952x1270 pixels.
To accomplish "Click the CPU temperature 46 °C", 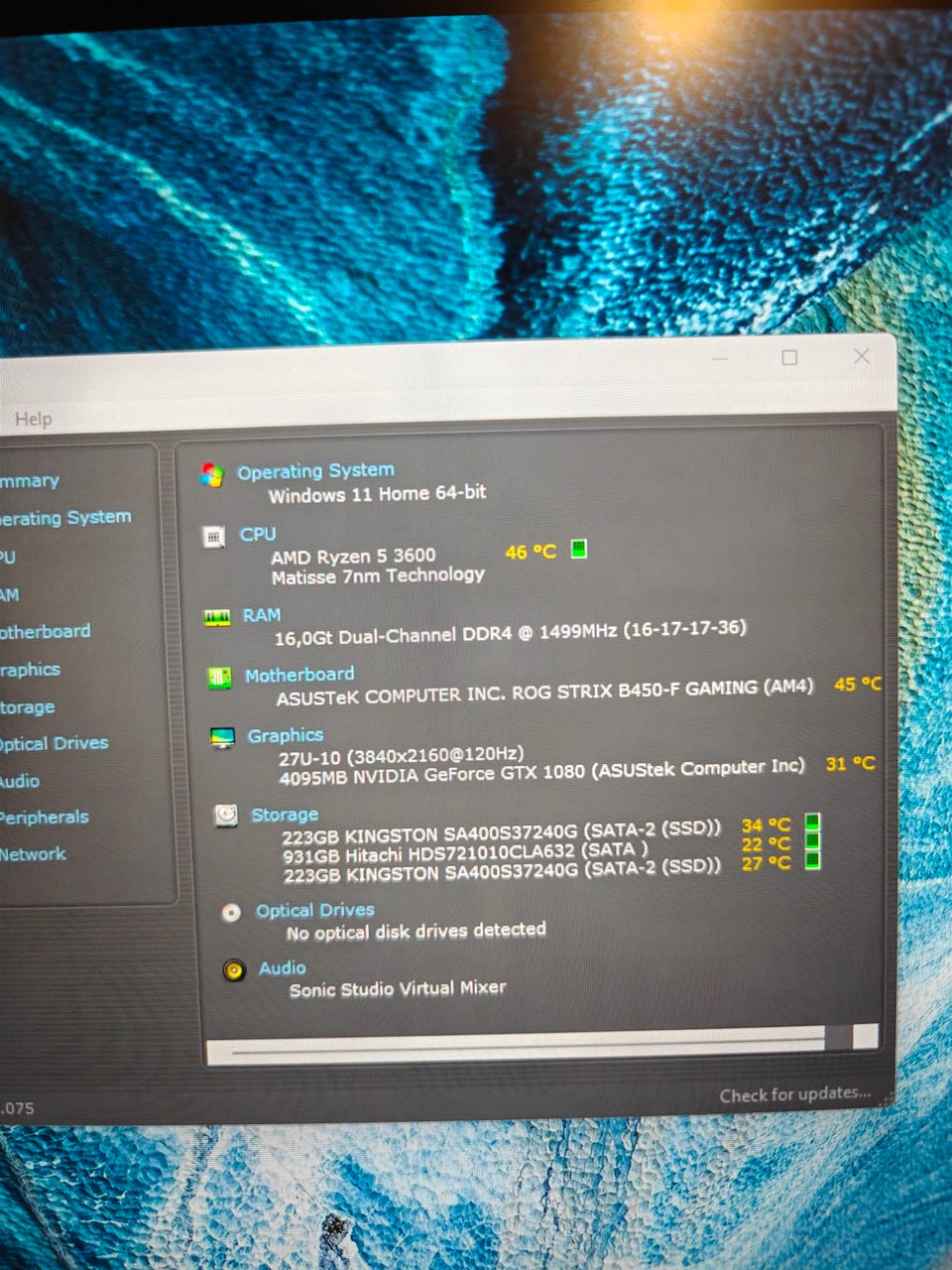I will [531, 551].
